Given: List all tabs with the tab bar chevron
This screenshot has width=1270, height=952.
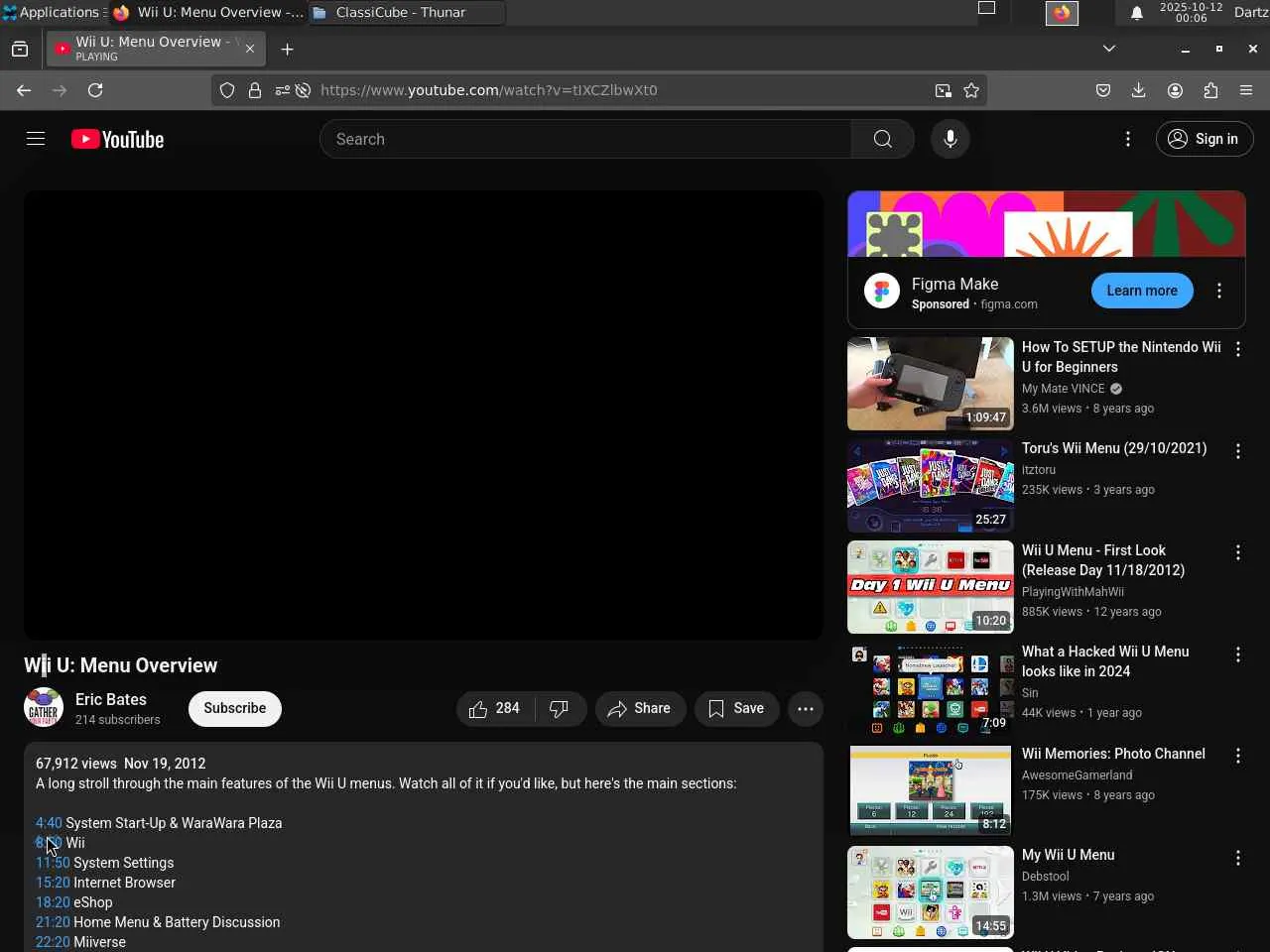Looking at the screenshot, I should pyautogui.click(x=1109, y=49).
